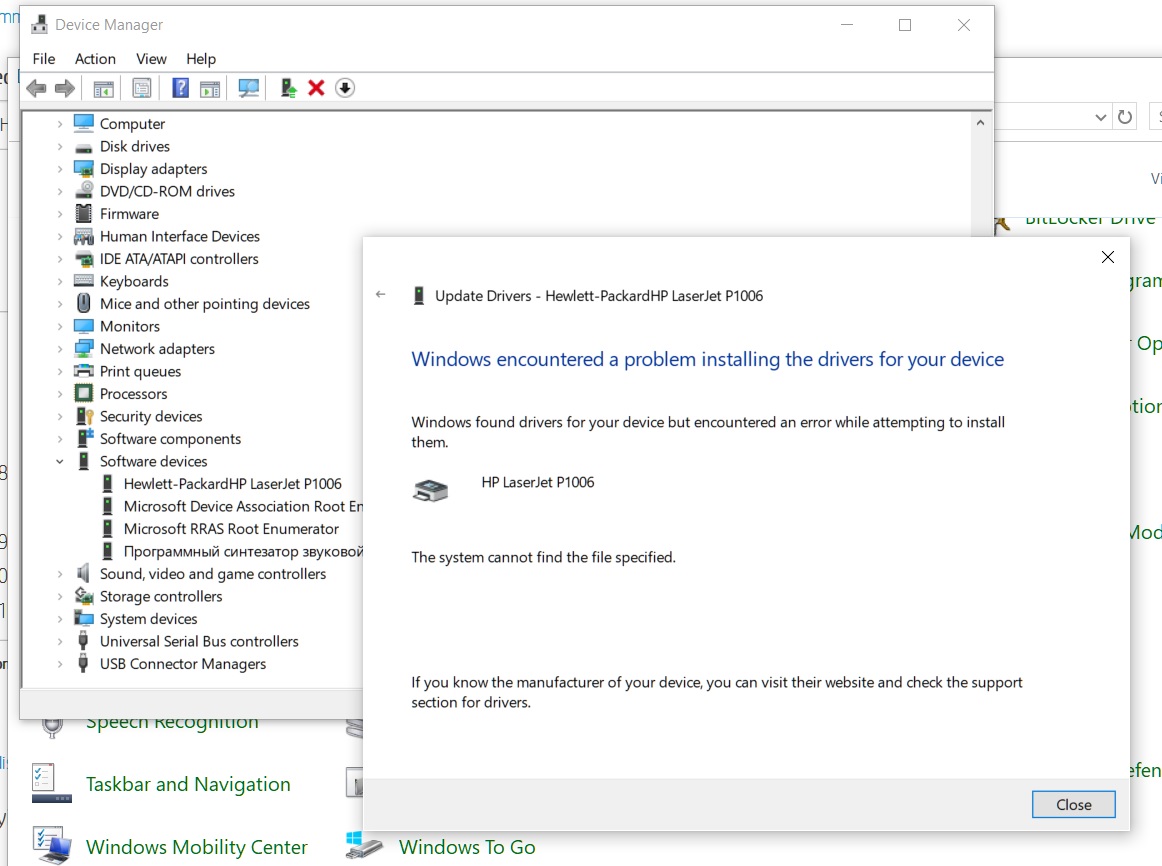The width and height of the screenshot is (1162, 866).
Task: Click the Processors icon
Action: [x=84, y=393]
